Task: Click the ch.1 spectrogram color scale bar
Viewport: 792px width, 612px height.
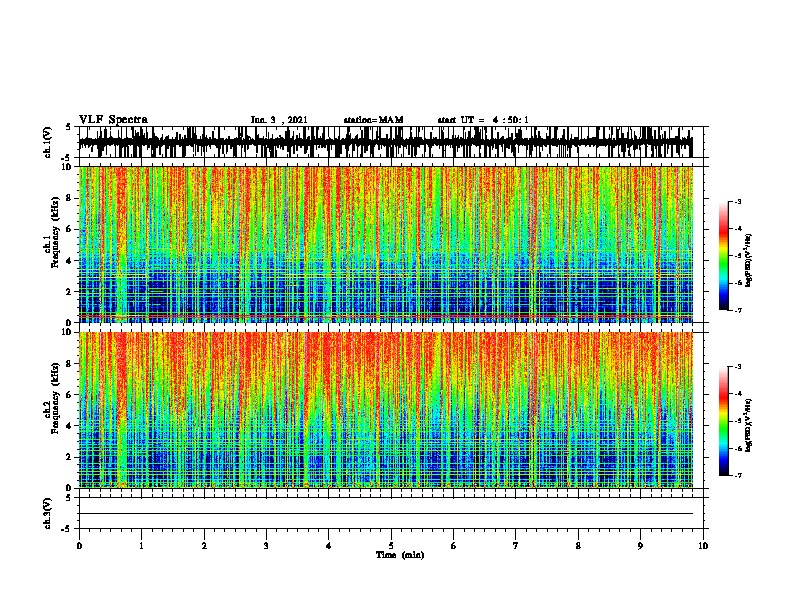Action: (723, 256)
